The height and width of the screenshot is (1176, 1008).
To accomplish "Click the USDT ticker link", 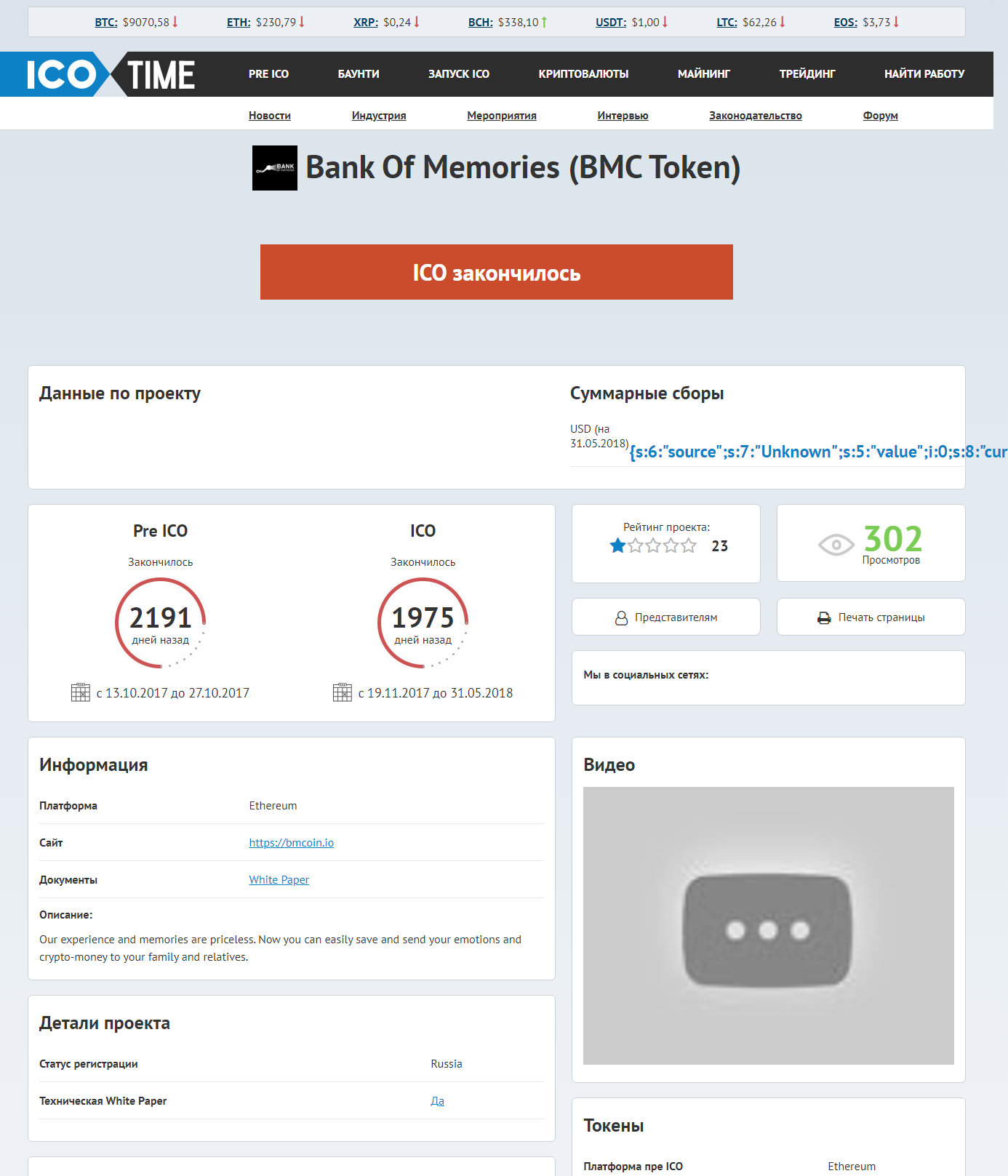I will click(611, 23).
